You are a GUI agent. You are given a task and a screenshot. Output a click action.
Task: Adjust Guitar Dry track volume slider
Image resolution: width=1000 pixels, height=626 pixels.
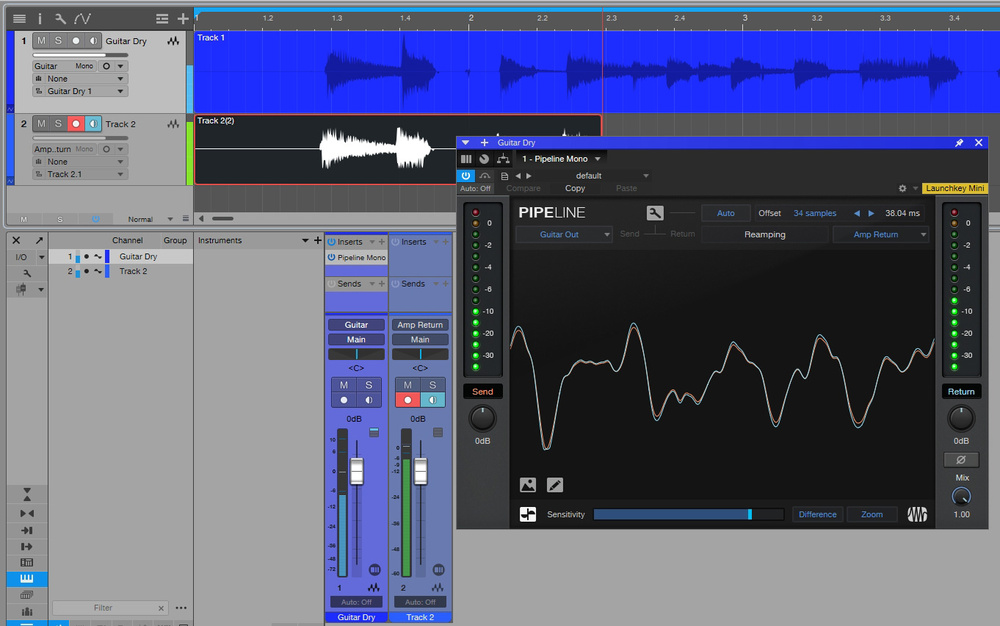click(80, 55)
